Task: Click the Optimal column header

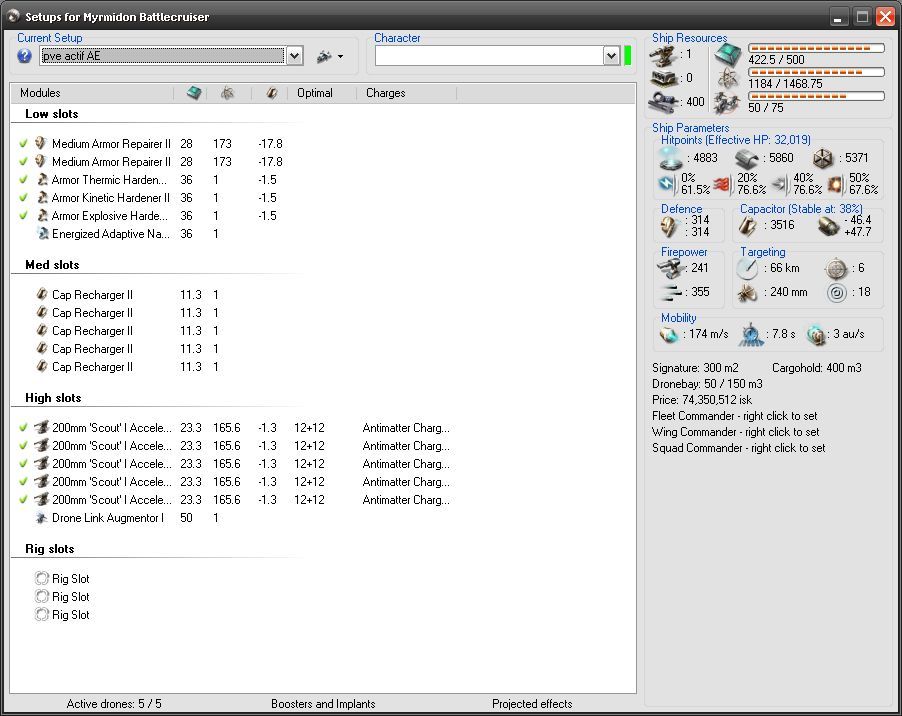Action: click(x=315, y=93)
